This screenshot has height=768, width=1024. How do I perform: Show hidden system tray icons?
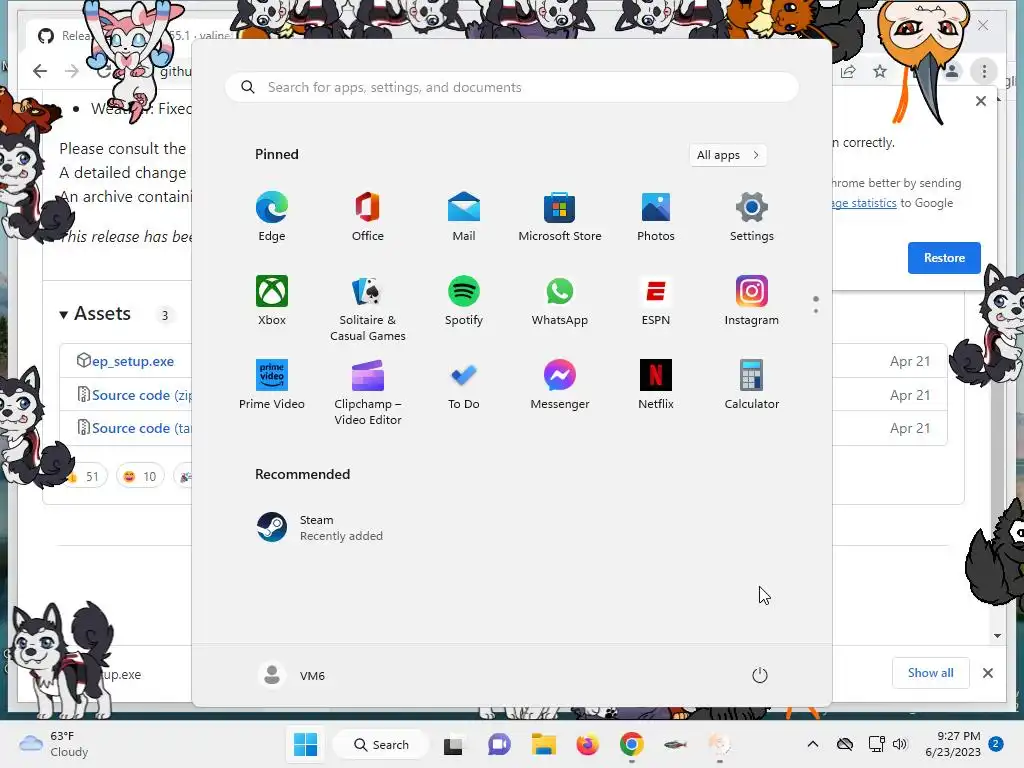812,744
